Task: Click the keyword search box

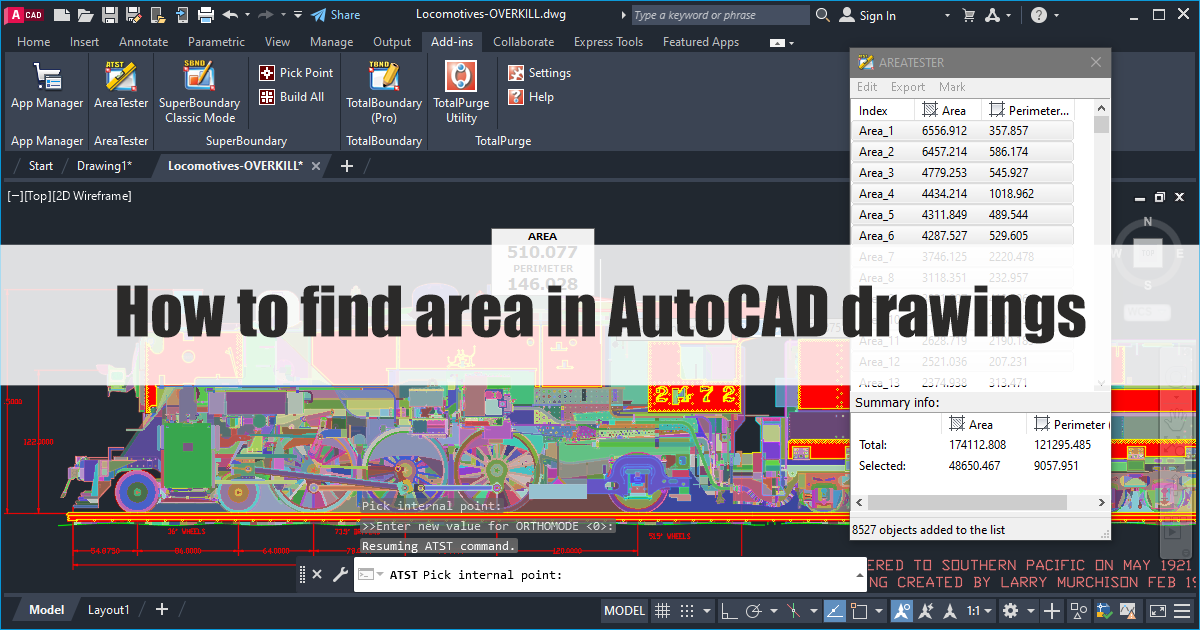Action: coord(720,15)
